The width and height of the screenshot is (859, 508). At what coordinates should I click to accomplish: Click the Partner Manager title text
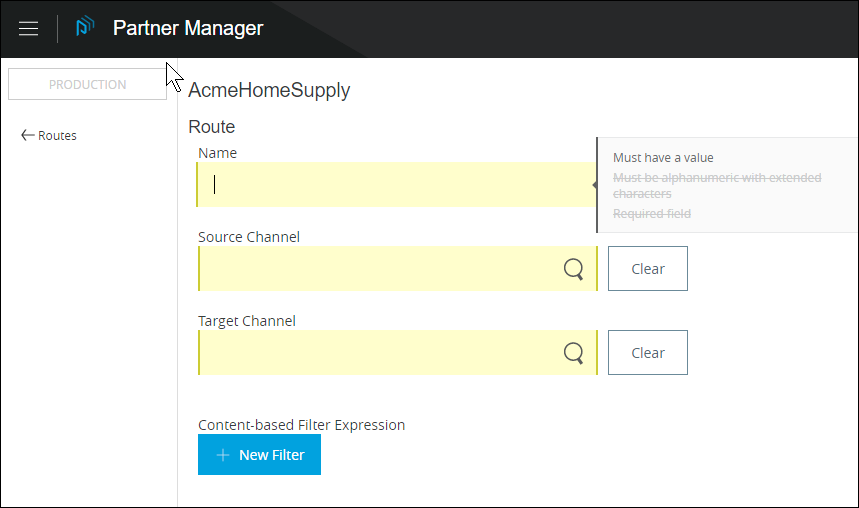tap(188, 28)
